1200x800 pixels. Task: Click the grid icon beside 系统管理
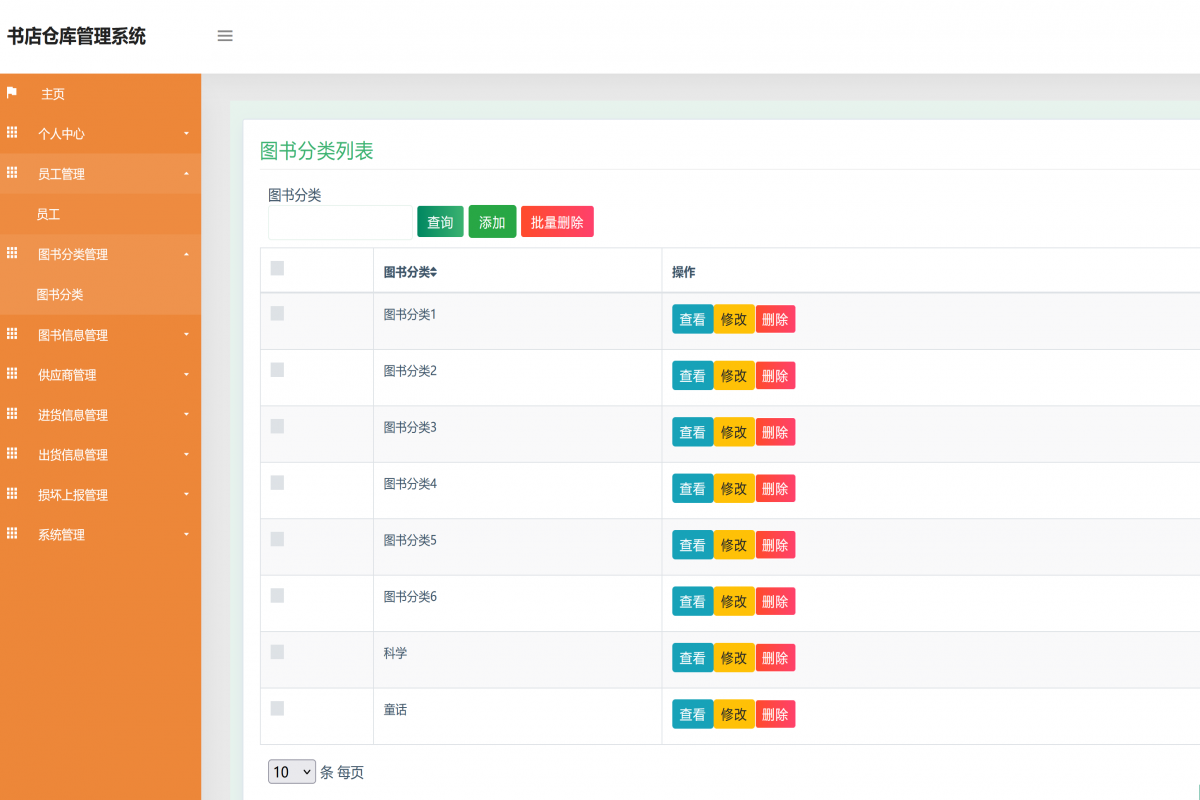click(x=13, y=534)
